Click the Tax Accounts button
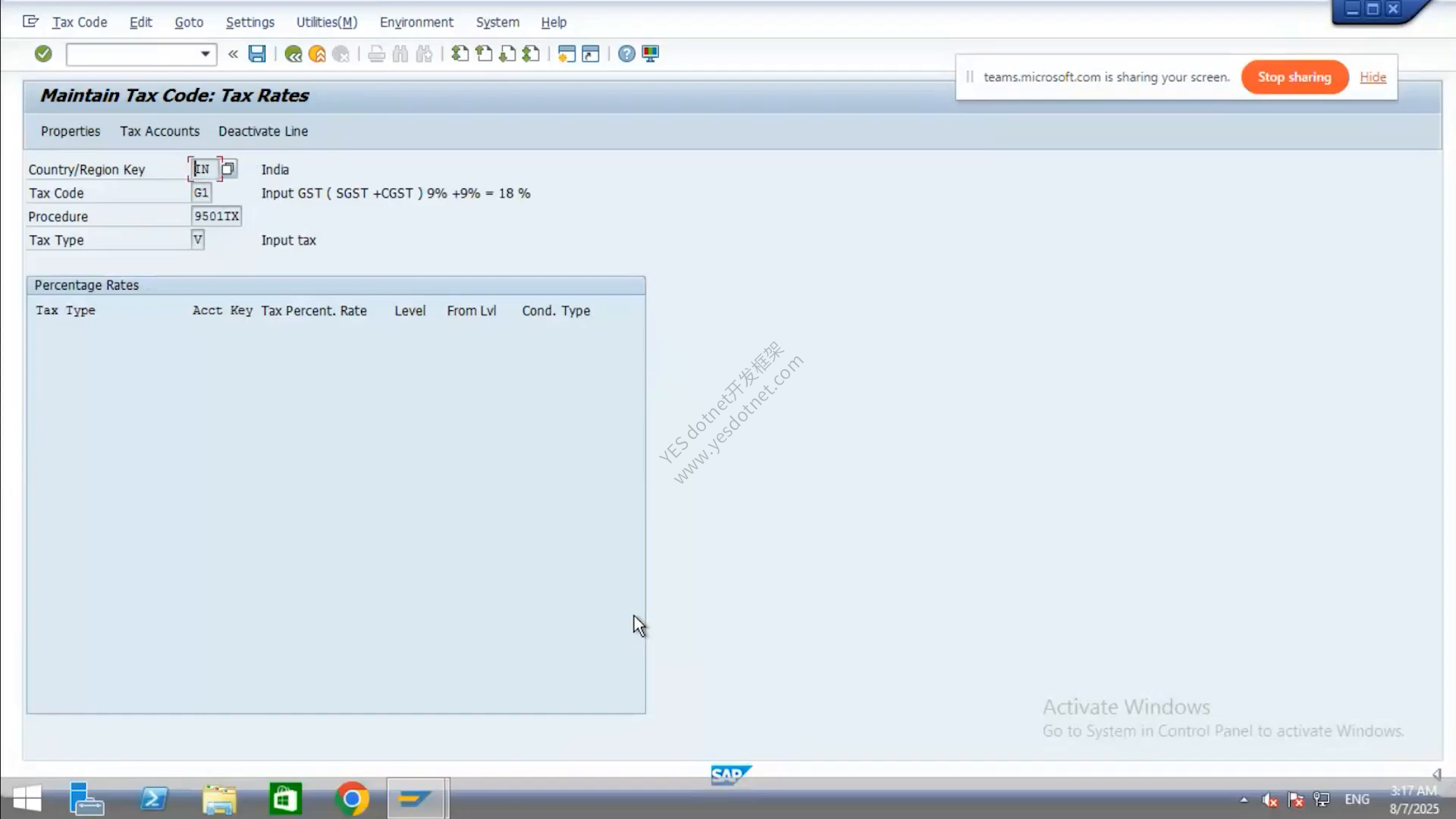1456x819 pixels. (x=160, y=131)
